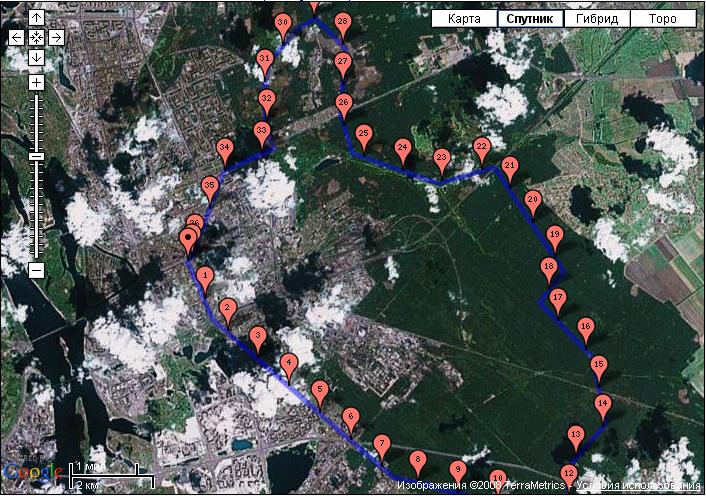Select route marker number 5
Viewport: 706px width, 496px height.
[x=319, y=390]
